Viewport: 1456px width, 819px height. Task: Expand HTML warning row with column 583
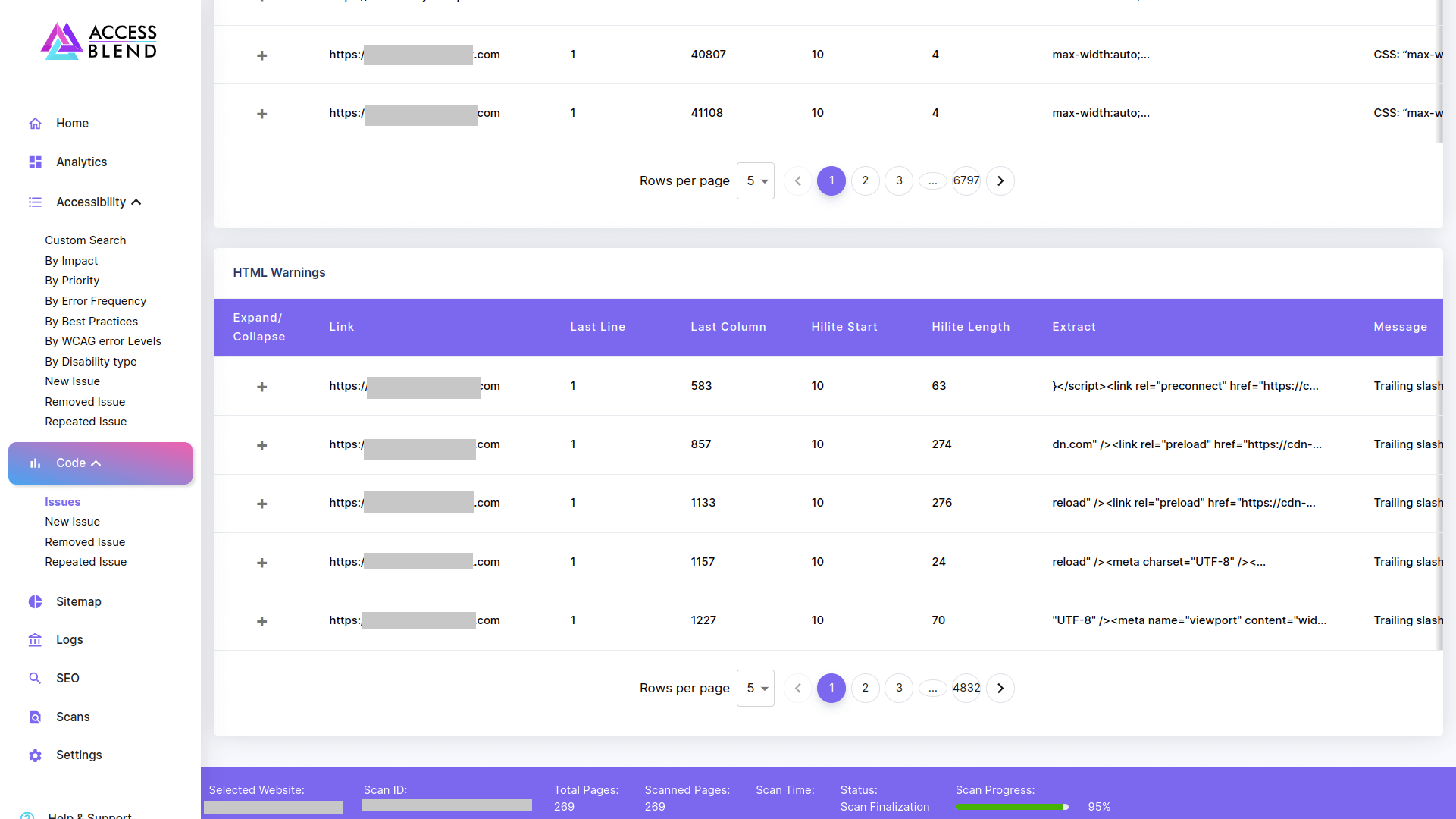click(x=261, y=387)
